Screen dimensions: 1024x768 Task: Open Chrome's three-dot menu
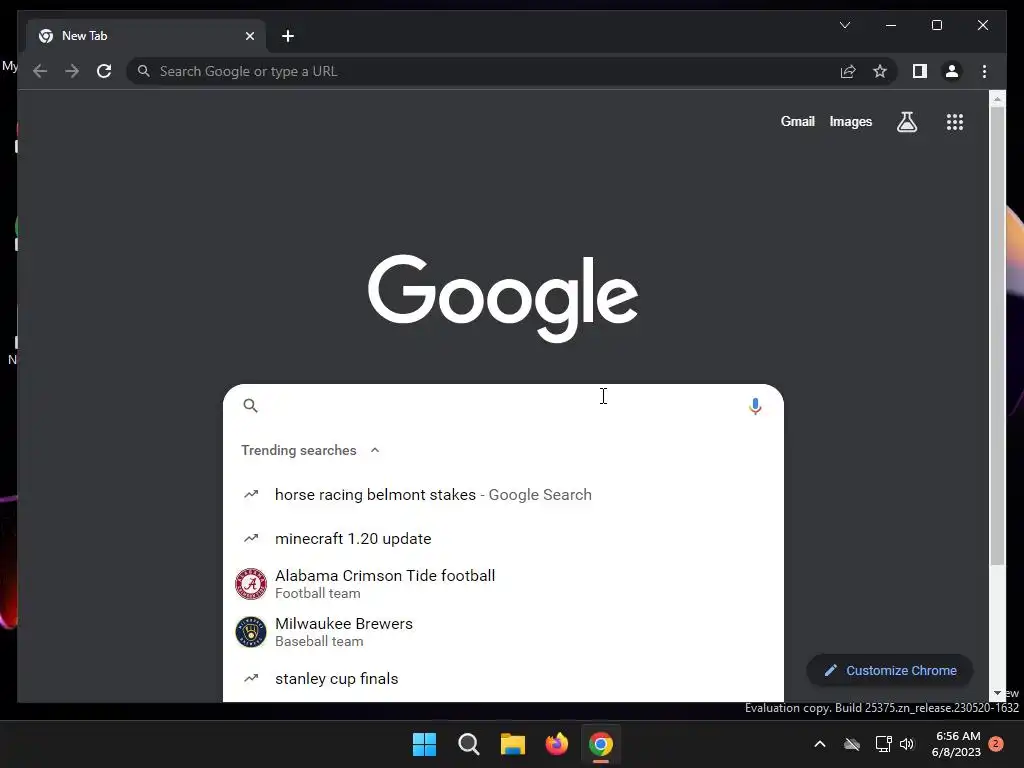click(984, 71)
